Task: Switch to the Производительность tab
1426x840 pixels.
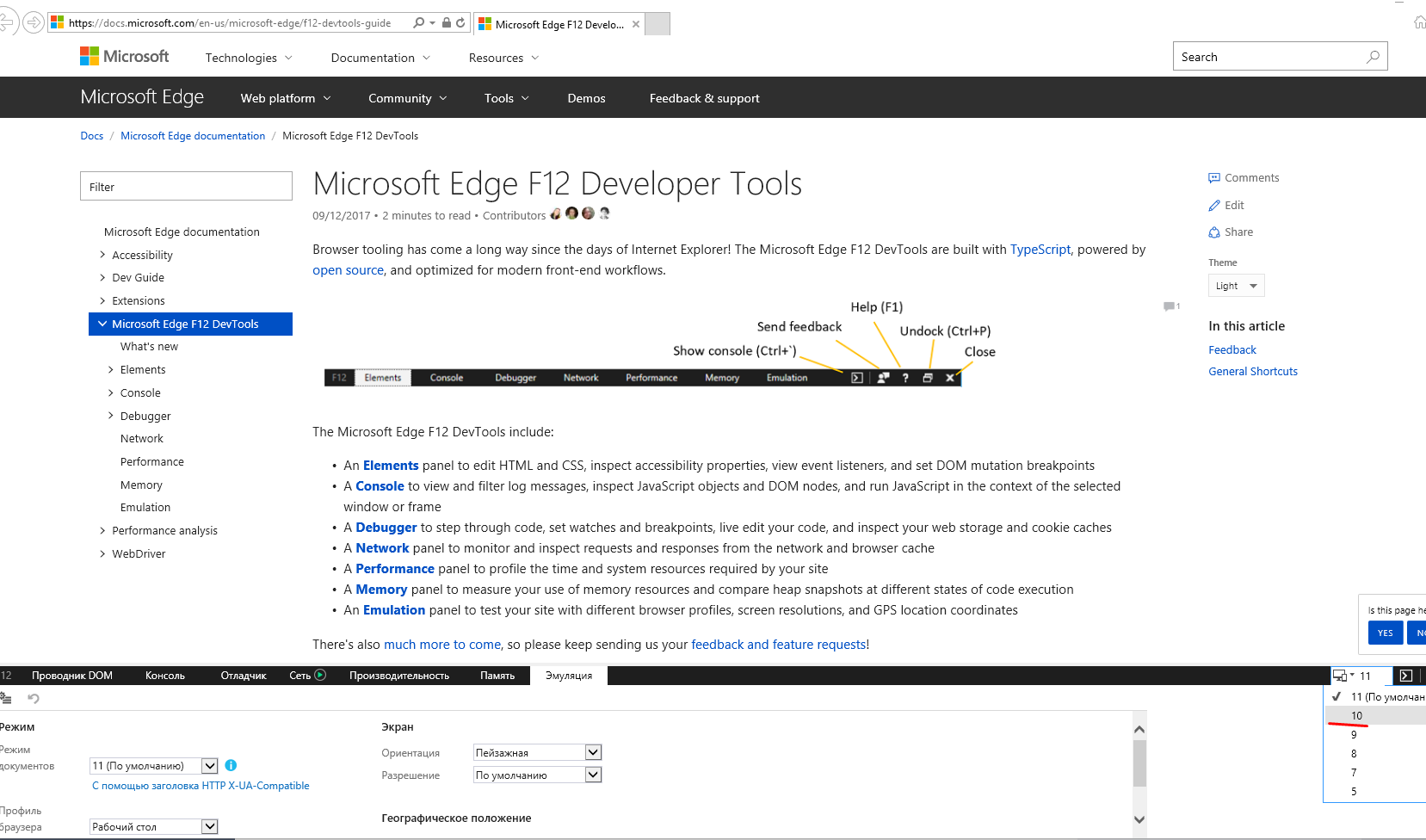Action: tap(399, 676)
